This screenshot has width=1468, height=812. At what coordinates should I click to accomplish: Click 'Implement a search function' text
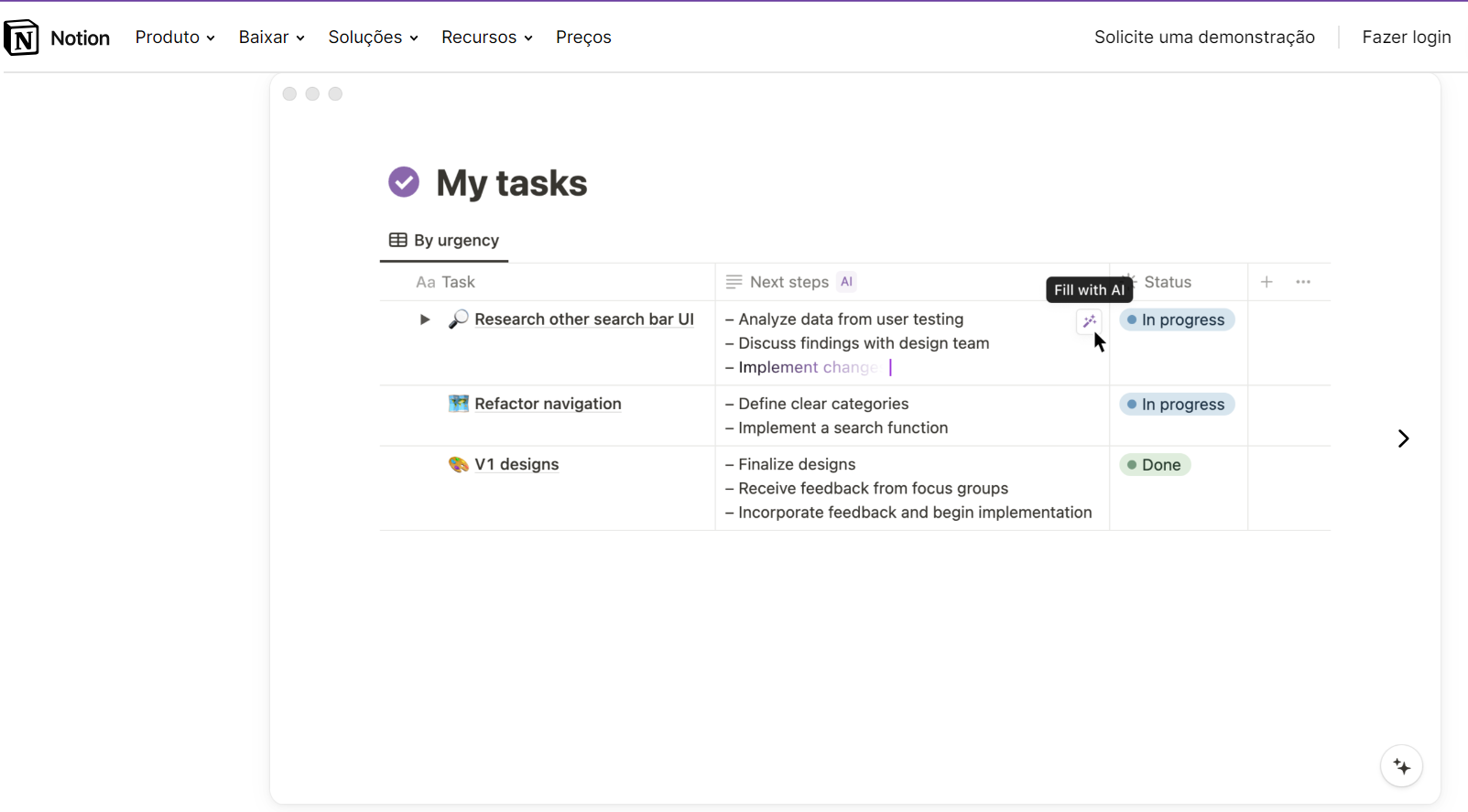click(x=843, y=428)
